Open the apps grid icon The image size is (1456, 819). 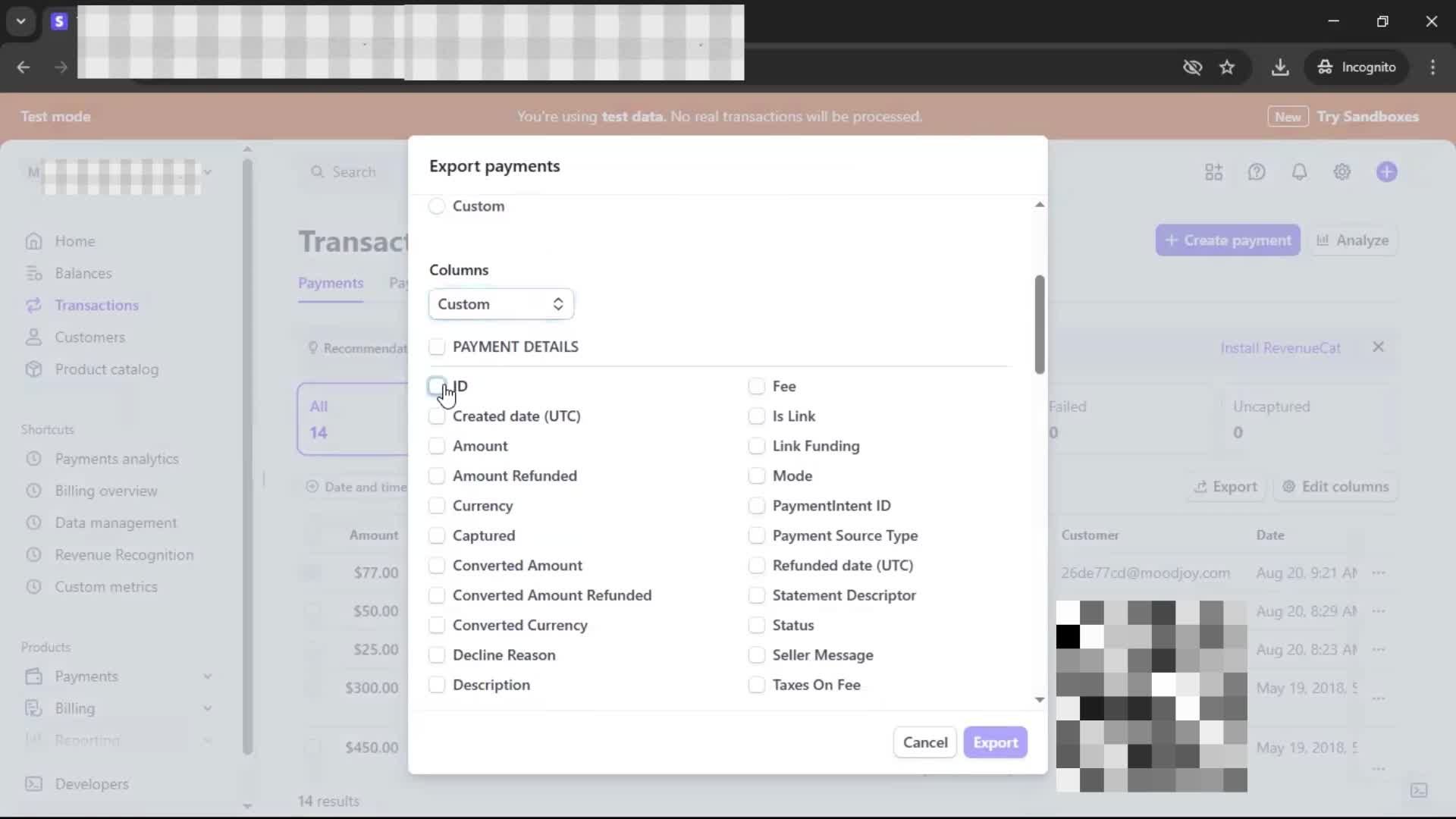(x=1213, y=172)
